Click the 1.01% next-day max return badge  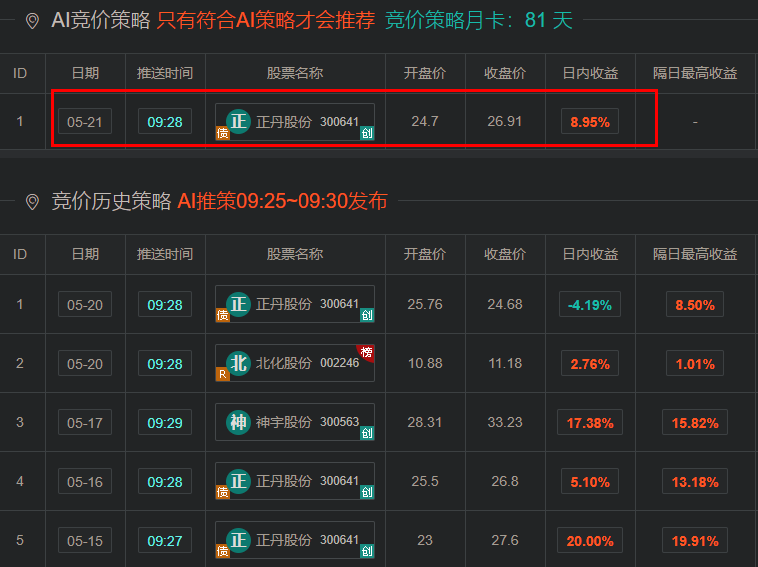[695, 363]
